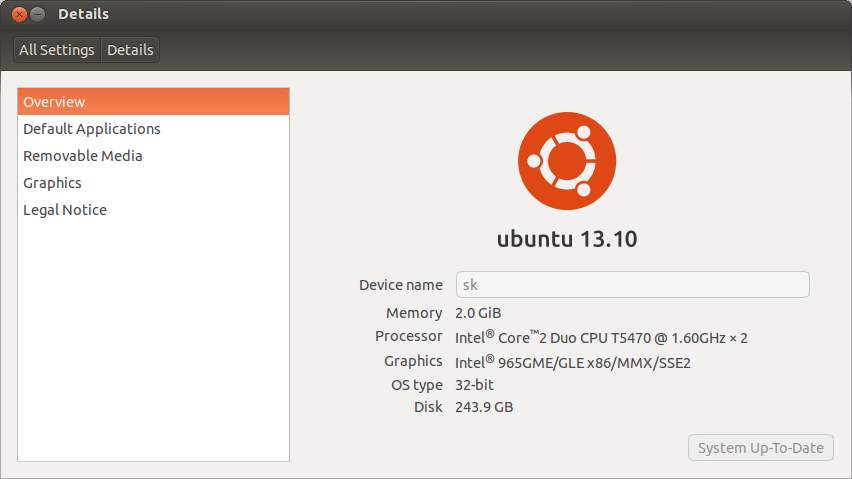Switch to Removable Media settings
The height and width of the screenshot is (479, 852).
pos(83,156)
